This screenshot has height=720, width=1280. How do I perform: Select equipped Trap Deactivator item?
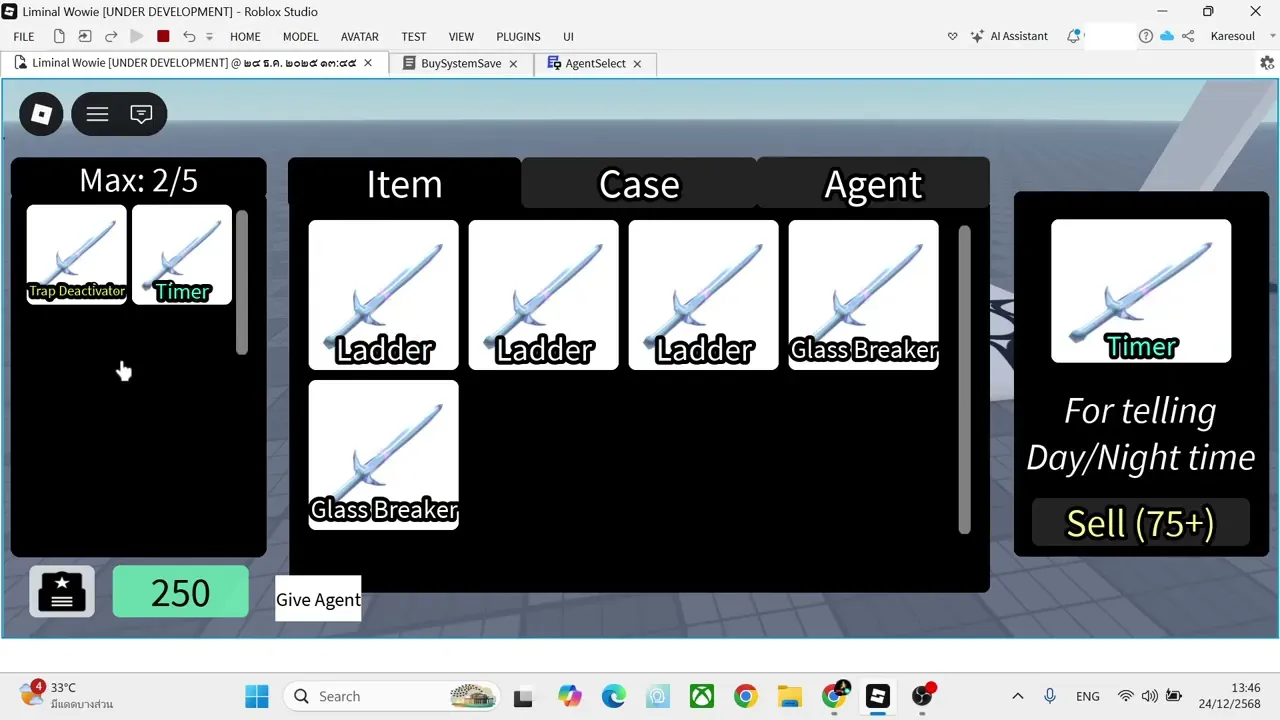[x=77, y=254]
